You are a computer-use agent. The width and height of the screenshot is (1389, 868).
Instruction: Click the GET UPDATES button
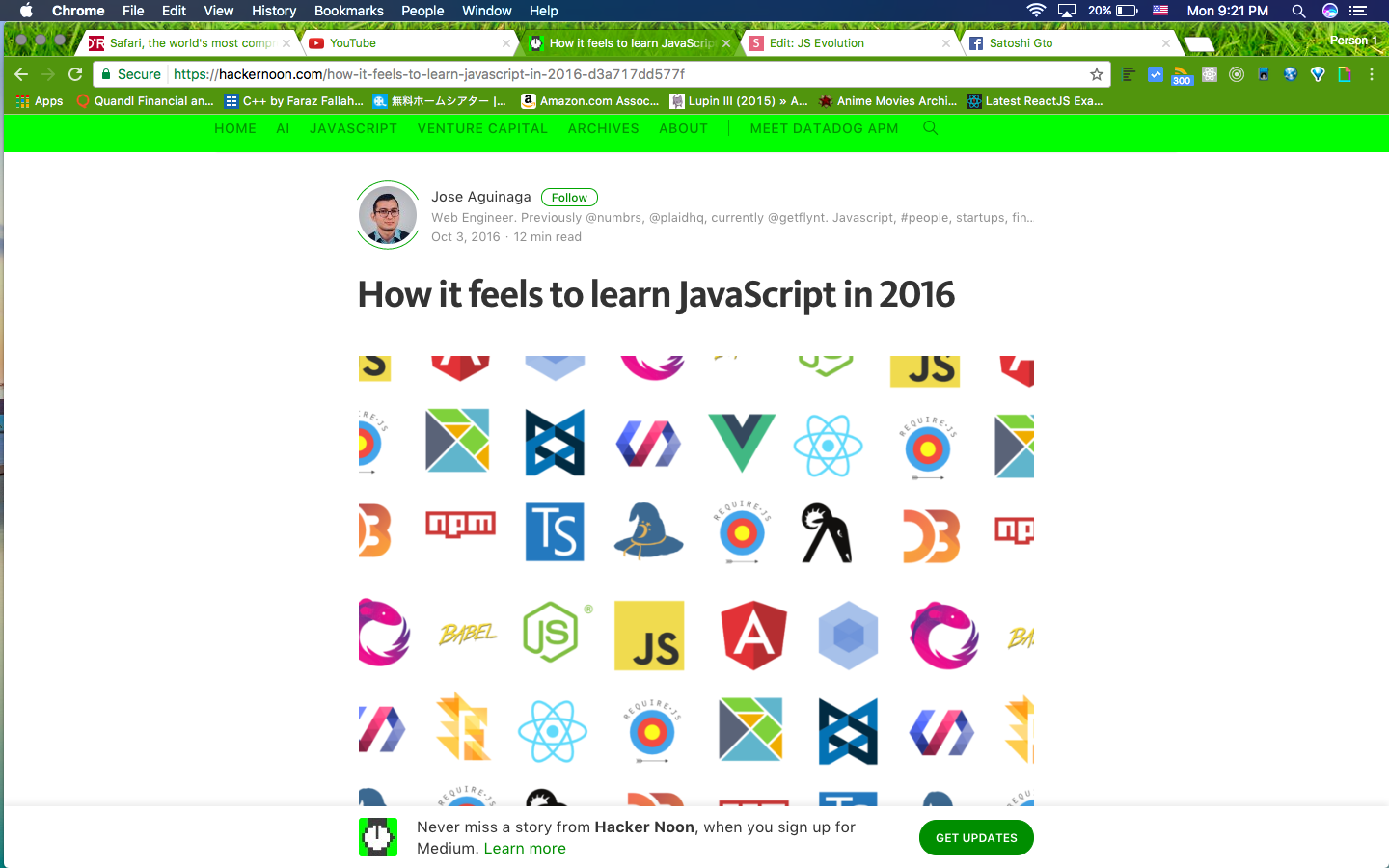pyautogui.click(x=976, y=837)
